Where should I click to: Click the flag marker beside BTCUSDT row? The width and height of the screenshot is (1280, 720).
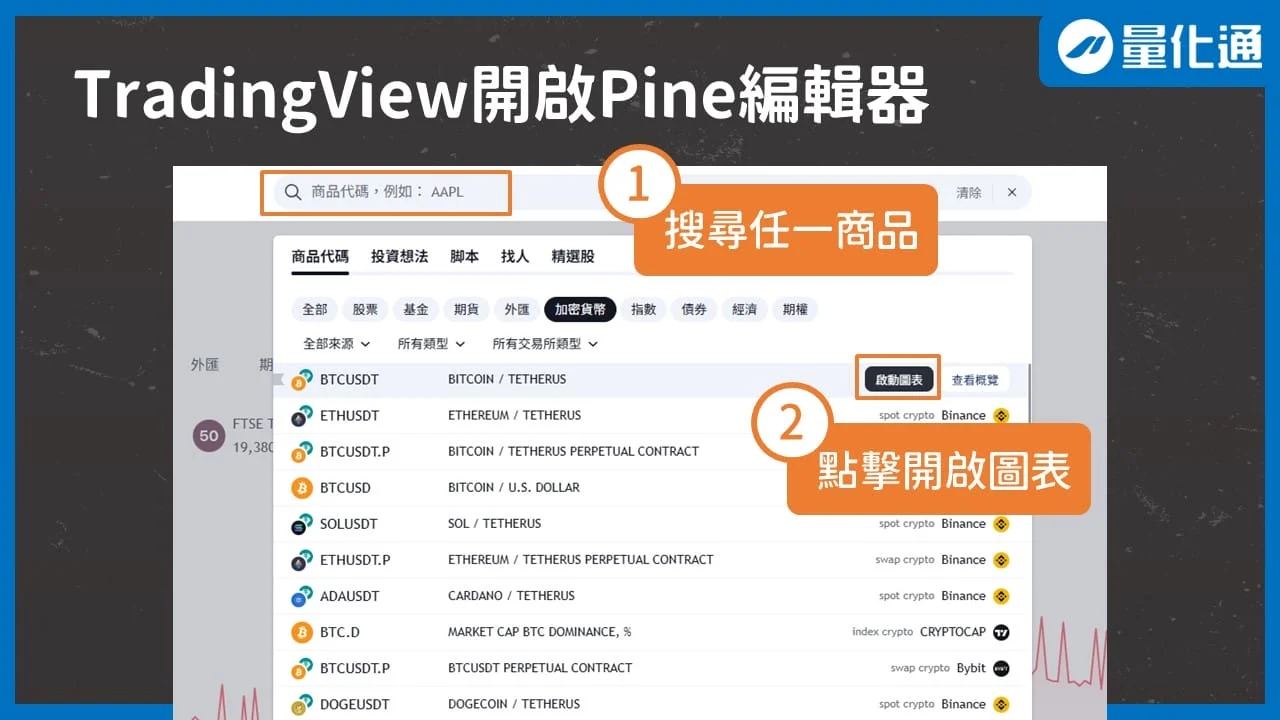[x=279, y=380]
